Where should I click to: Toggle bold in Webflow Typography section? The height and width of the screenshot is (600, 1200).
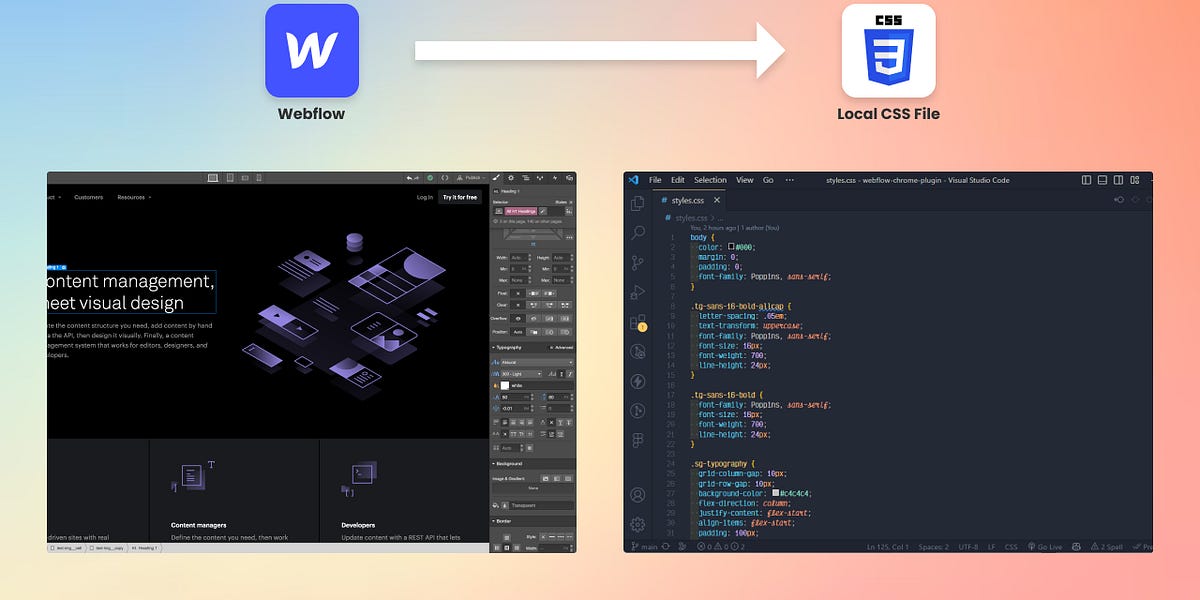[x=562, y=373]
